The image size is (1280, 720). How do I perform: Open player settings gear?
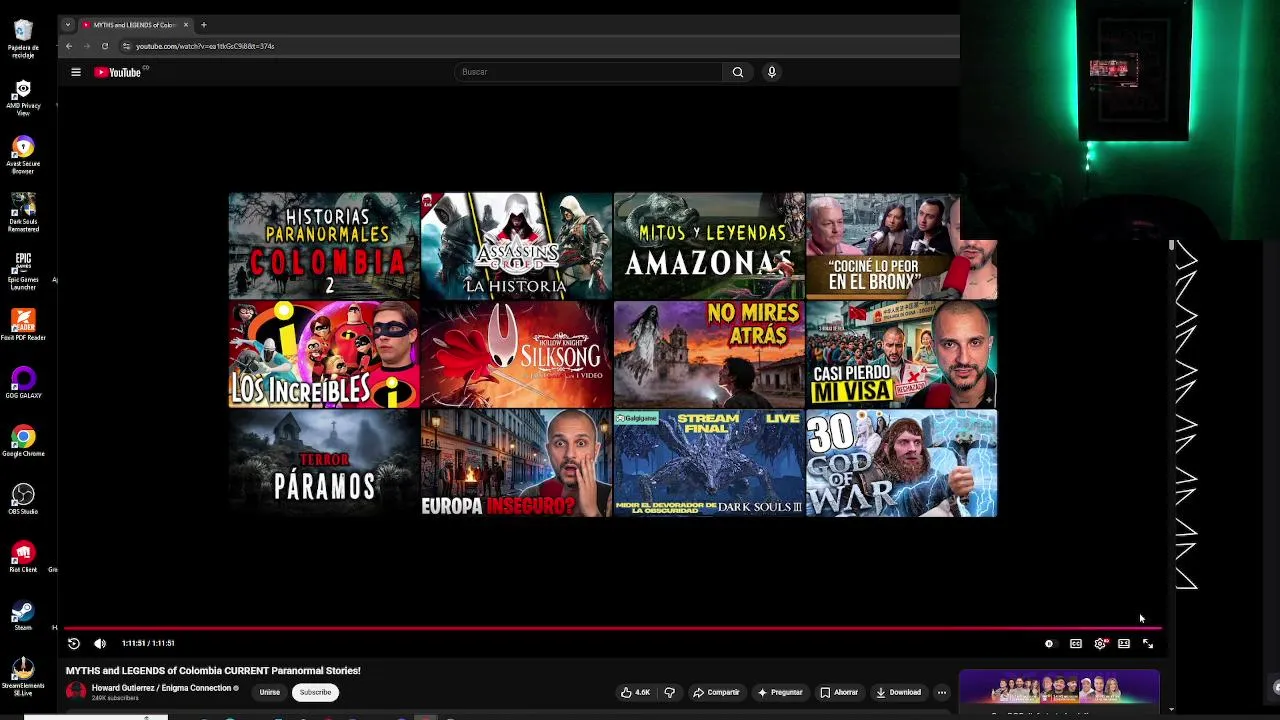[x=1100, y=644]
